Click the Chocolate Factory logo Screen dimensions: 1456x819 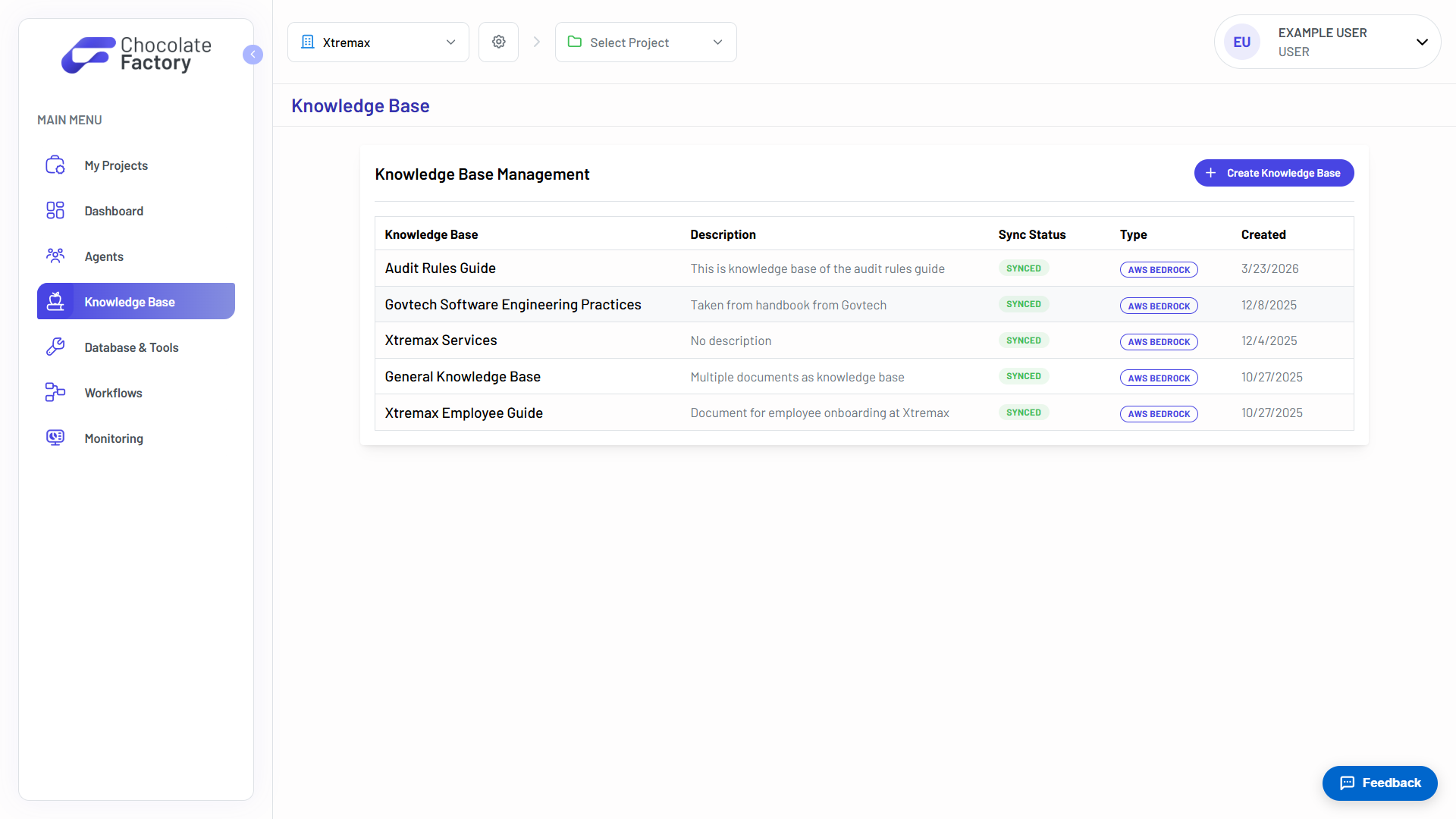coord(136,55)
